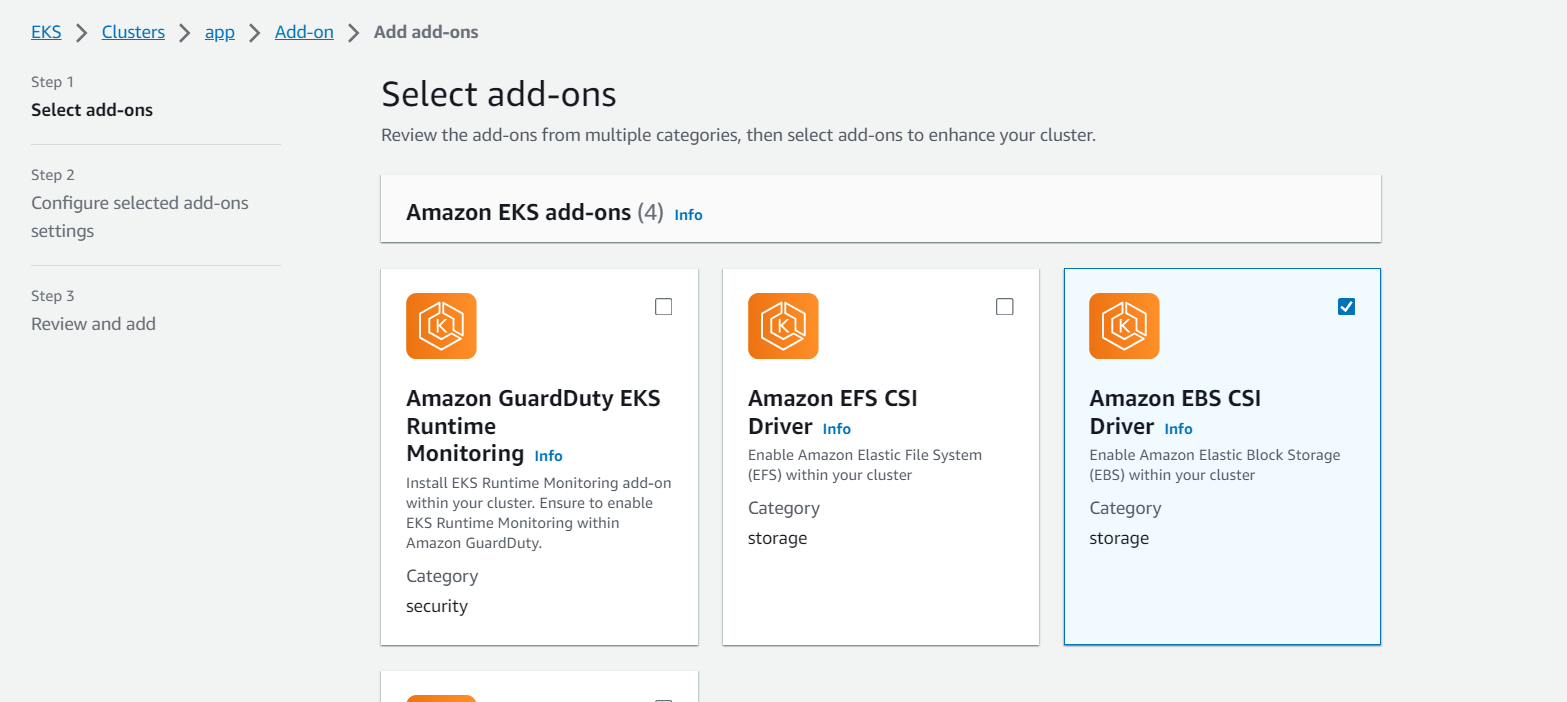Open the app cluster breadcrumb link
Viewport: 1567px width, 702px height.
coord(220,31)
